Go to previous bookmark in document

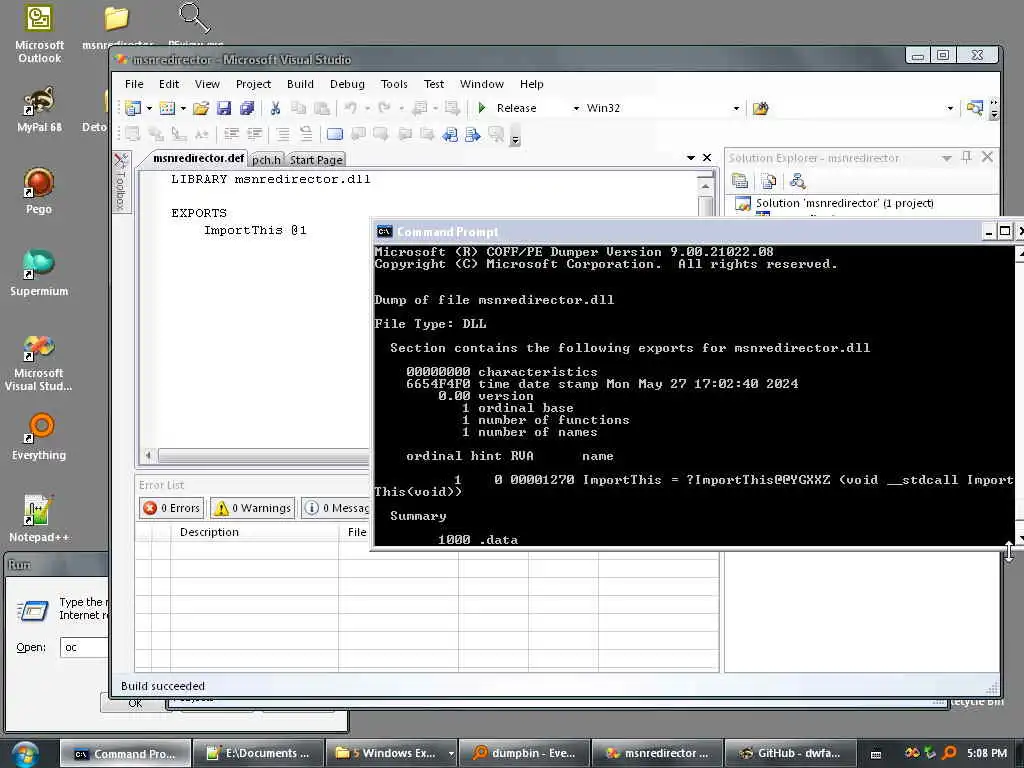[x=450, y=134]
